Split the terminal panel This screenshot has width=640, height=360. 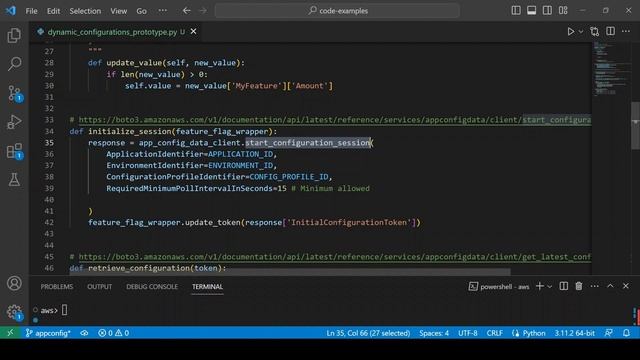(x=563, y=286)
